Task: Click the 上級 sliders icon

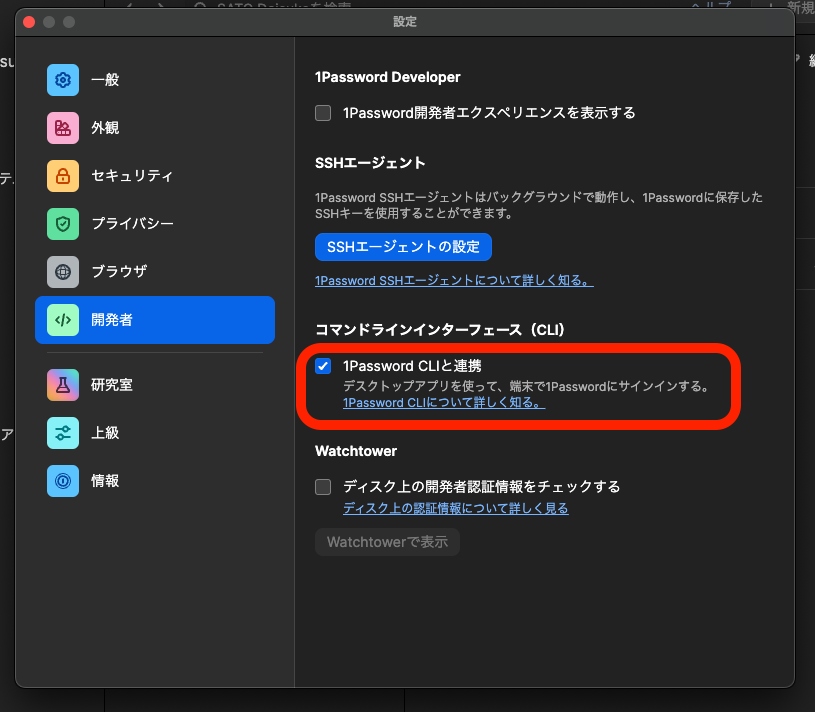Action: (63, 433)
